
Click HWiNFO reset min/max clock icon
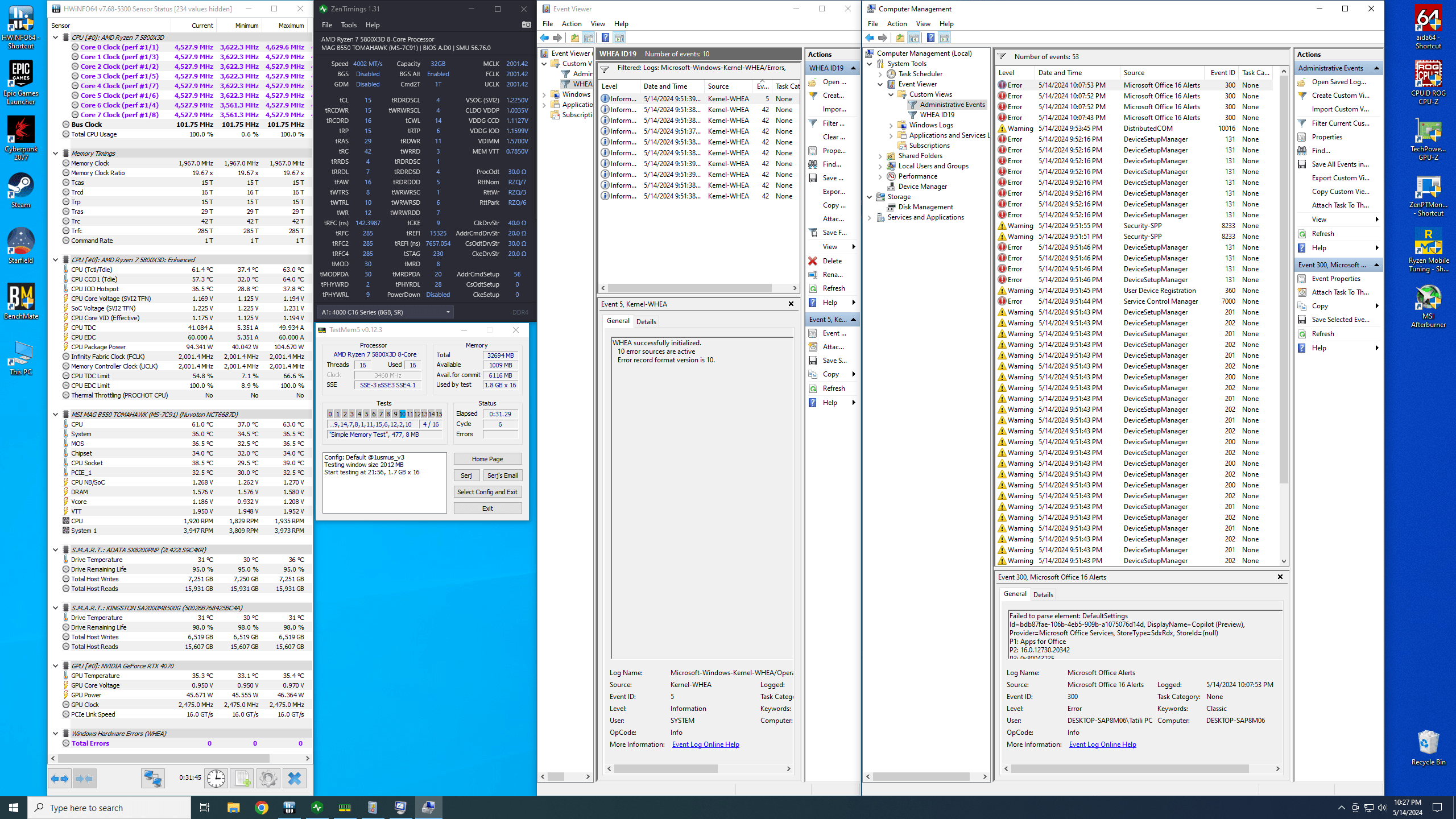[x=216, y=778]
